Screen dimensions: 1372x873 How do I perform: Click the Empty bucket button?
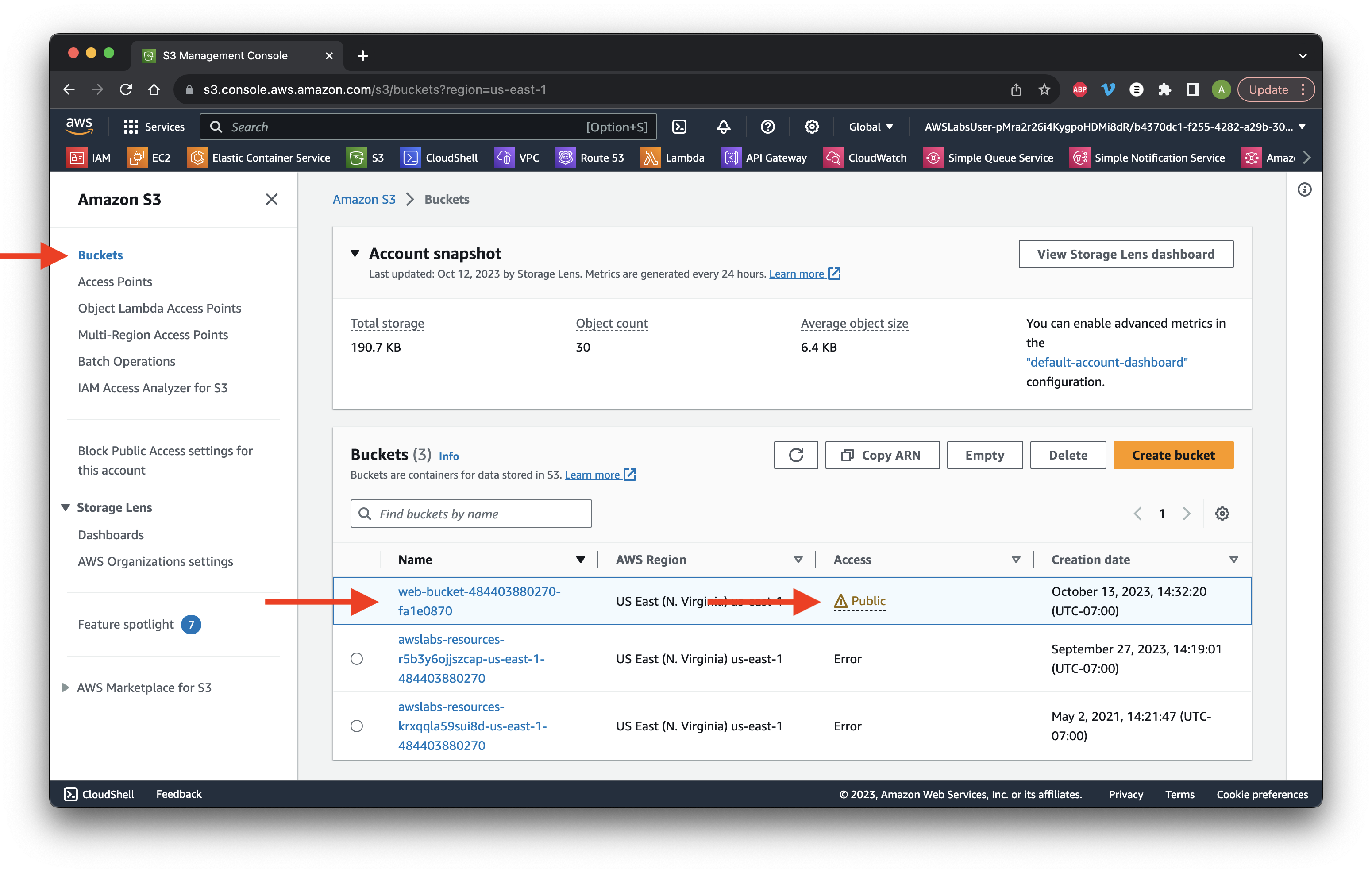point(985,455)
